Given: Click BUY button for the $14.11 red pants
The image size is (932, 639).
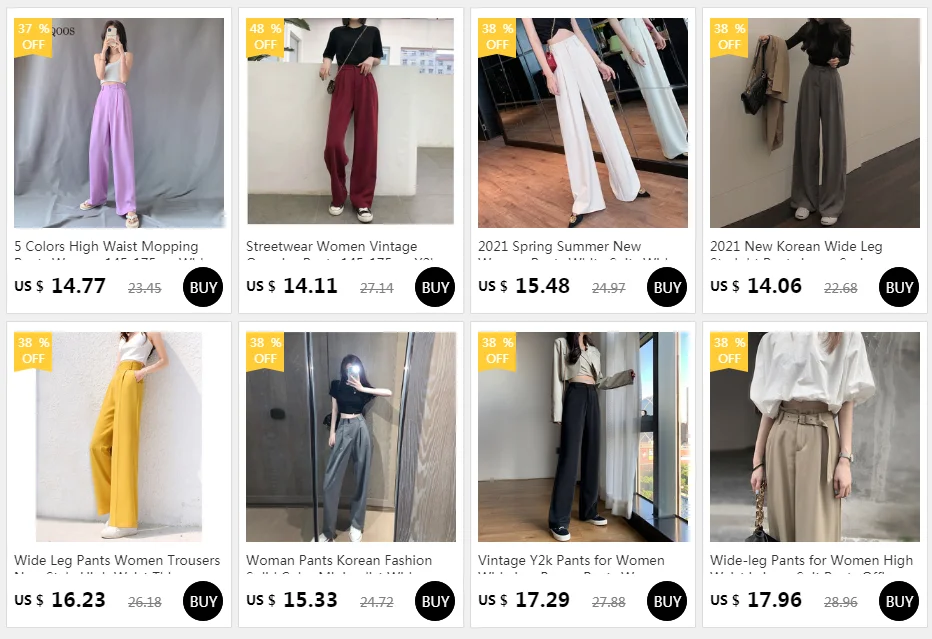Looking at the screenshot, I should pos(434,287).
